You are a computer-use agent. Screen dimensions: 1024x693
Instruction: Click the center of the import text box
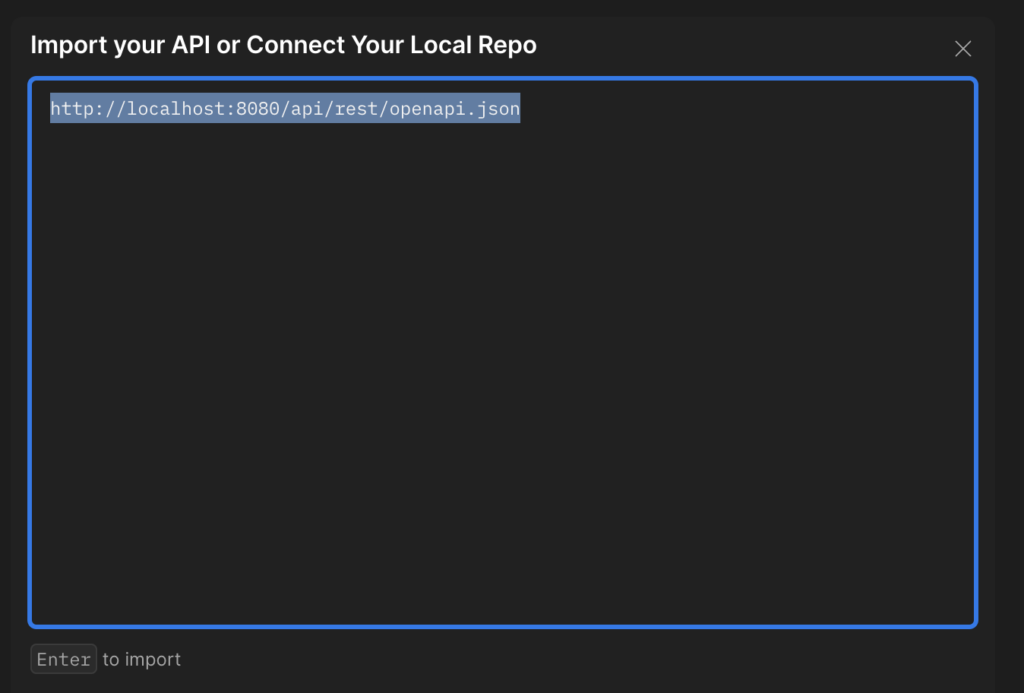pyautogui.click(x=502, y=352)
